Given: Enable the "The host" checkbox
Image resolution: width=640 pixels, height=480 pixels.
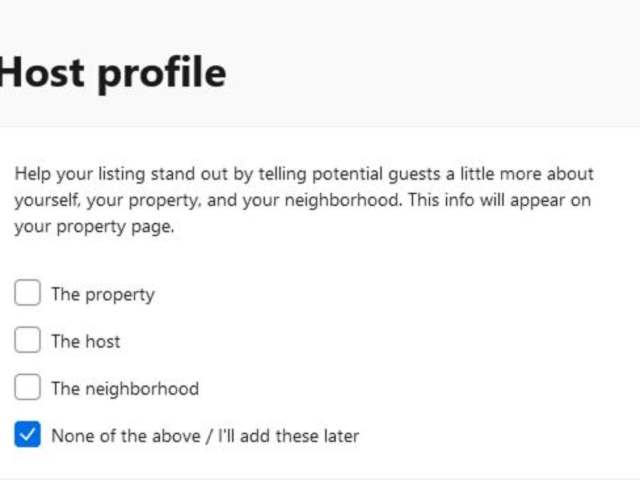Looking at the screenshot, I should [27, 341].
